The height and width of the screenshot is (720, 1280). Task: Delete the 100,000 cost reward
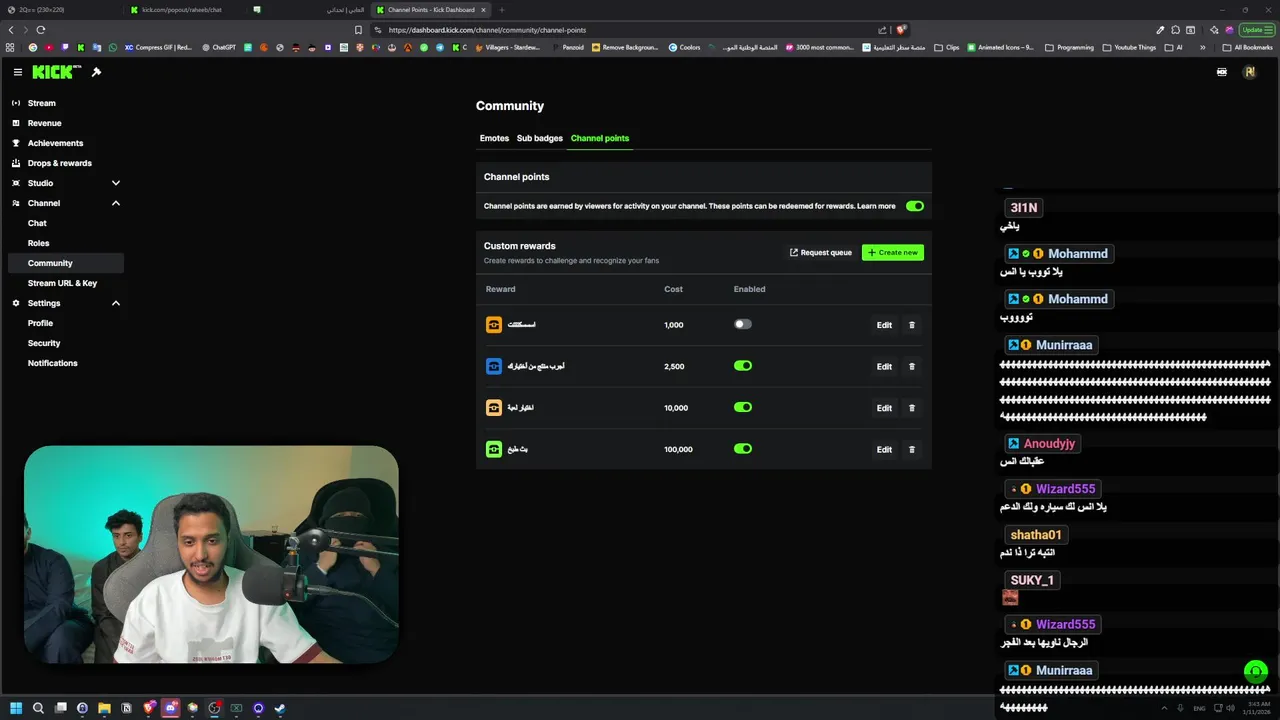coord(911,449)
